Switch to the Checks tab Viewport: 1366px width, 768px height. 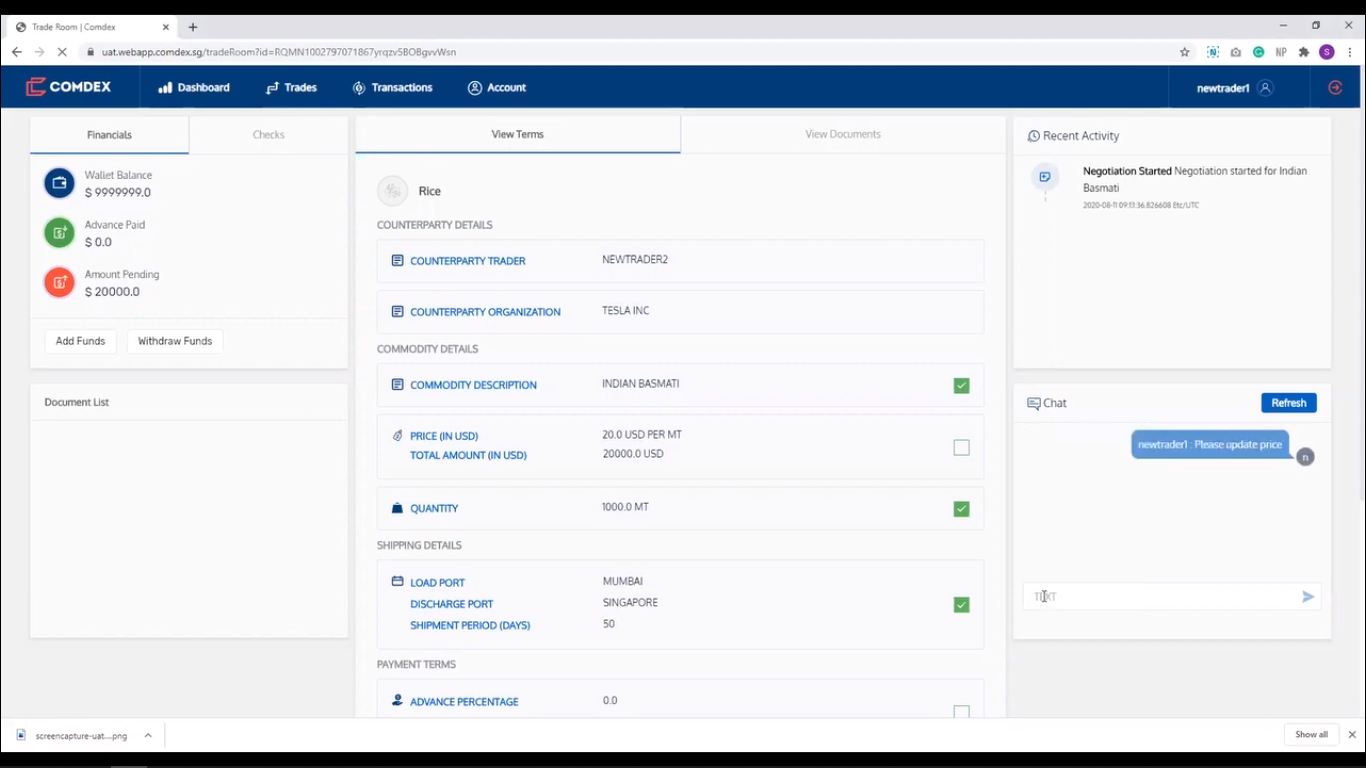pyautogui.click(x=268, y=135)
